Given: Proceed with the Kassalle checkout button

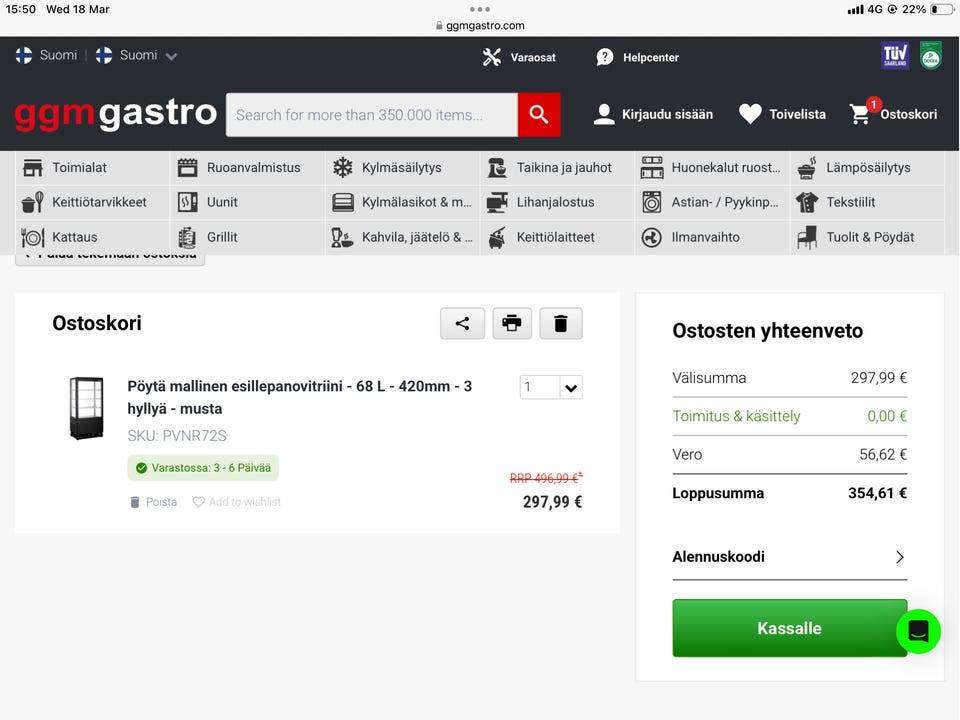Looking at the screenshot, I should click(x=789, y=628).
